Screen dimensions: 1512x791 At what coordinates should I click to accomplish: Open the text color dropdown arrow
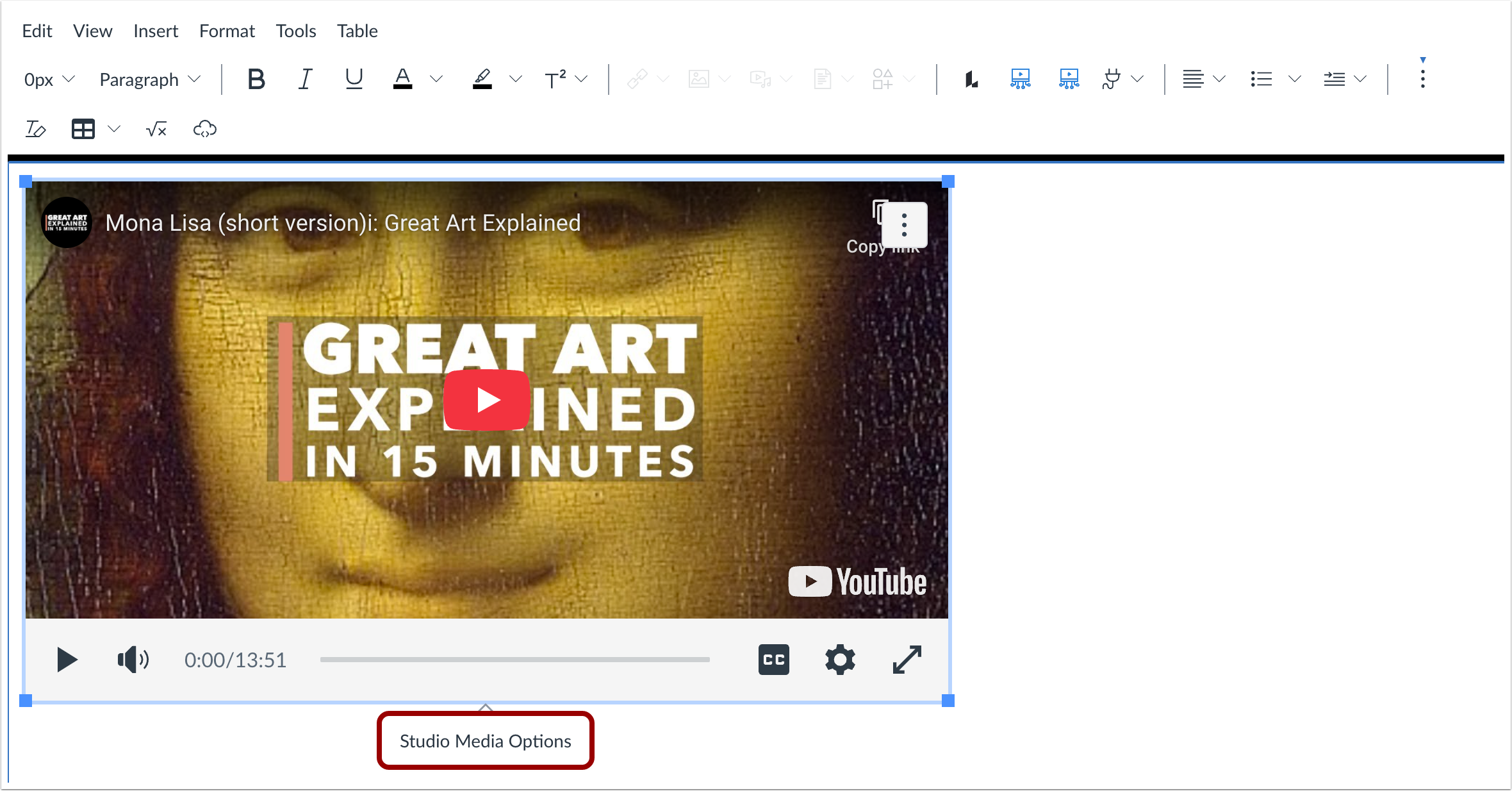436,78
